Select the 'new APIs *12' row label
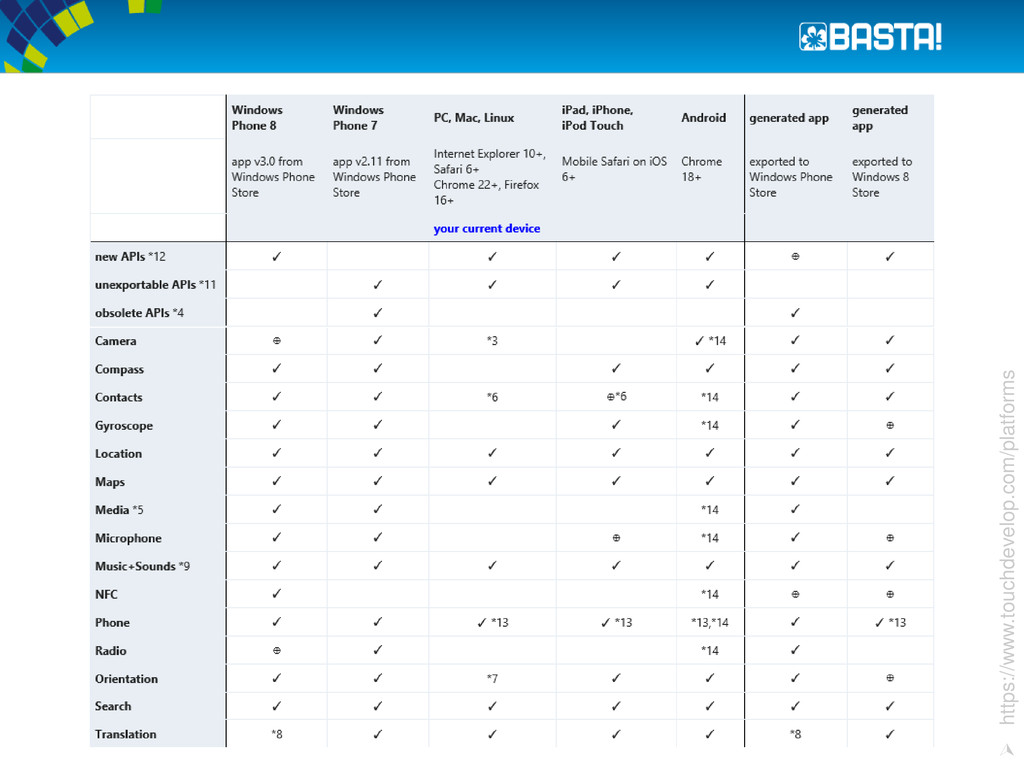This screenshot has height=768, width=1024. (130, 257)
